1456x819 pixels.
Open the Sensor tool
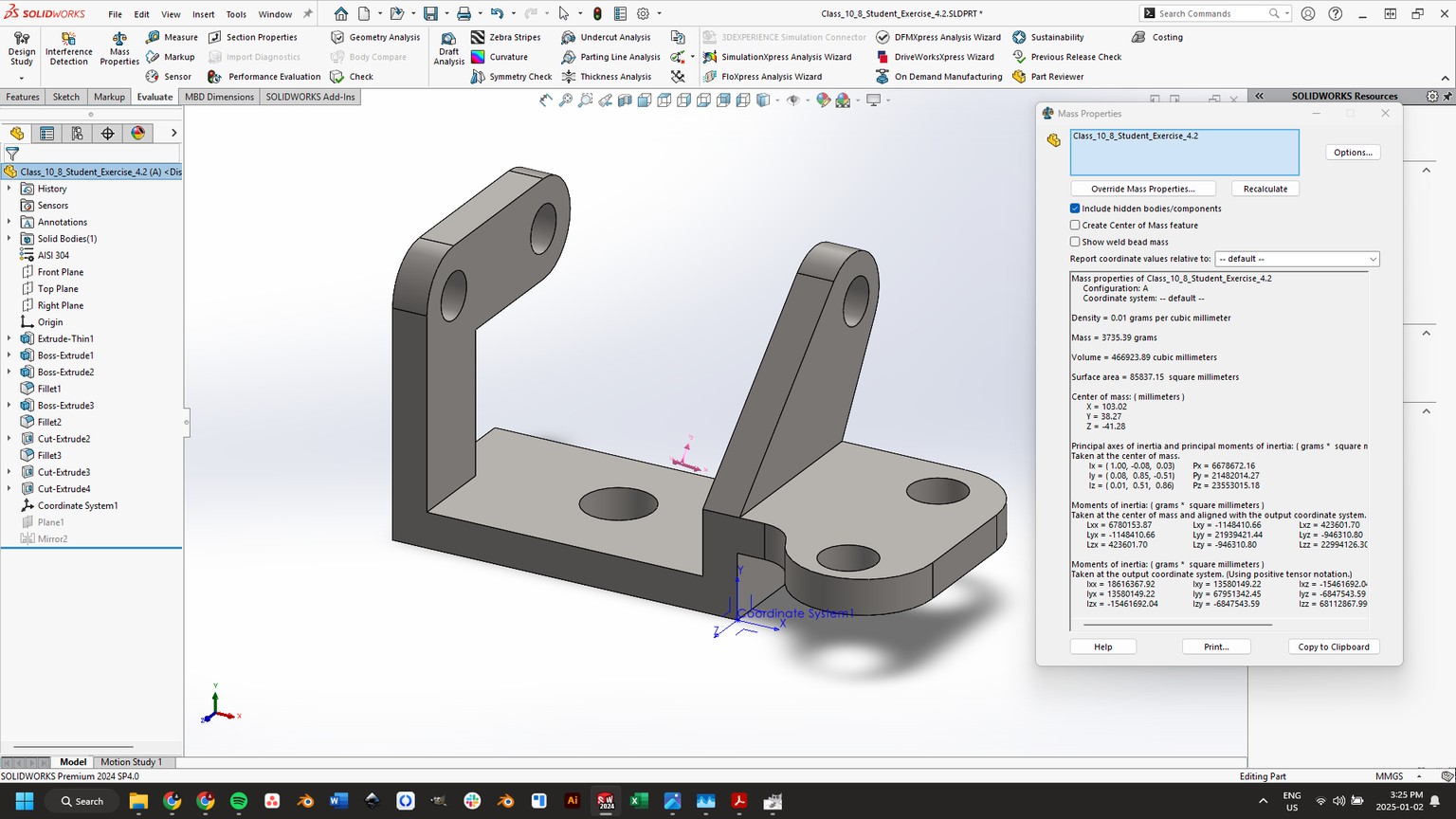(x=168, y=77)
